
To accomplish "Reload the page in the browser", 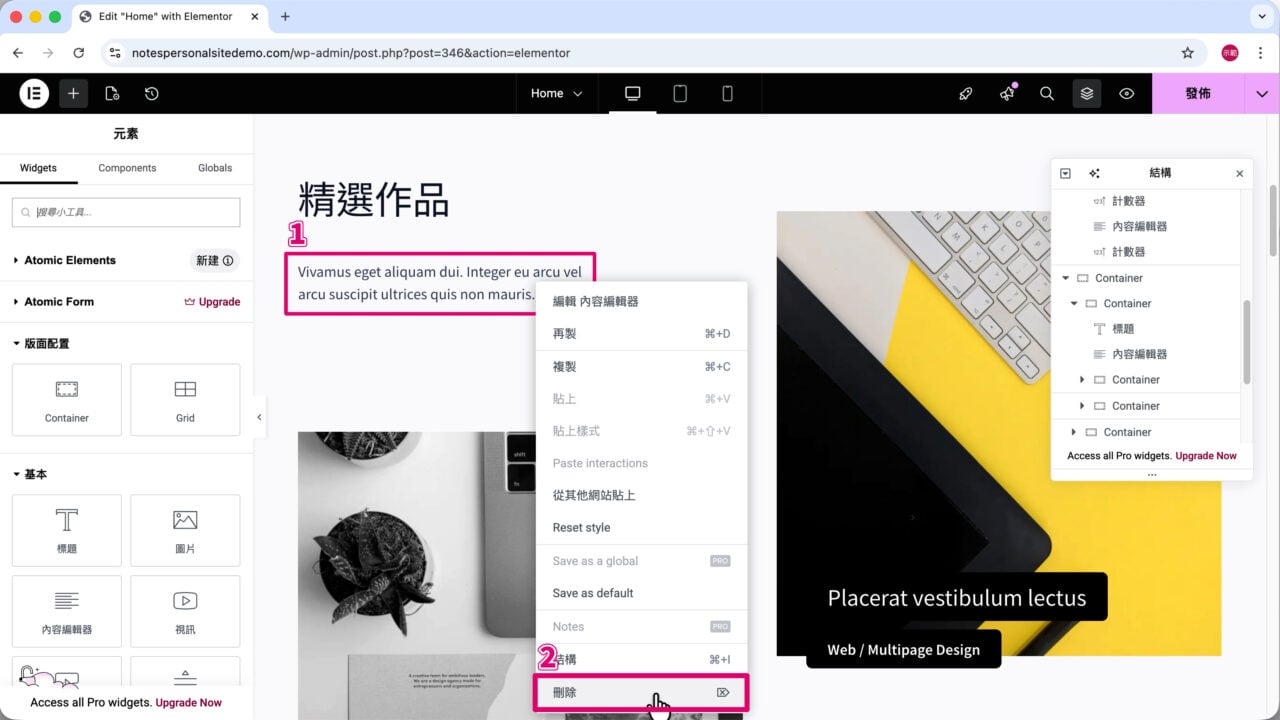I will 79,53.
